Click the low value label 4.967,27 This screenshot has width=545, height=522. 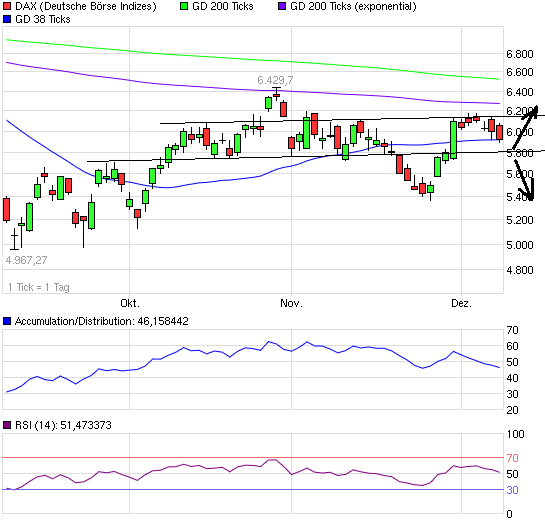26,260
